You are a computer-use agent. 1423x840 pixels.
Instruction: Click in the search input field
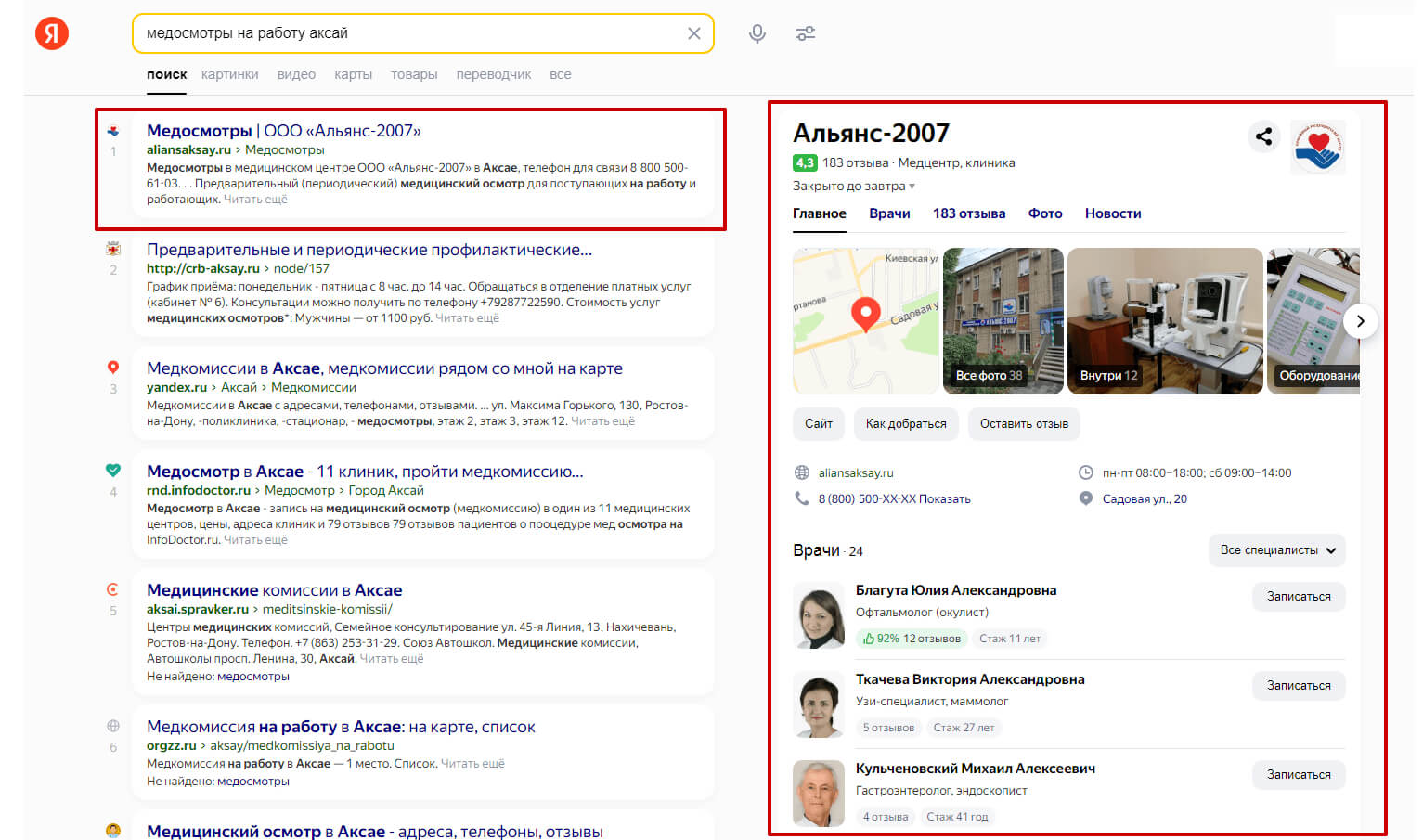click(410, 33)
